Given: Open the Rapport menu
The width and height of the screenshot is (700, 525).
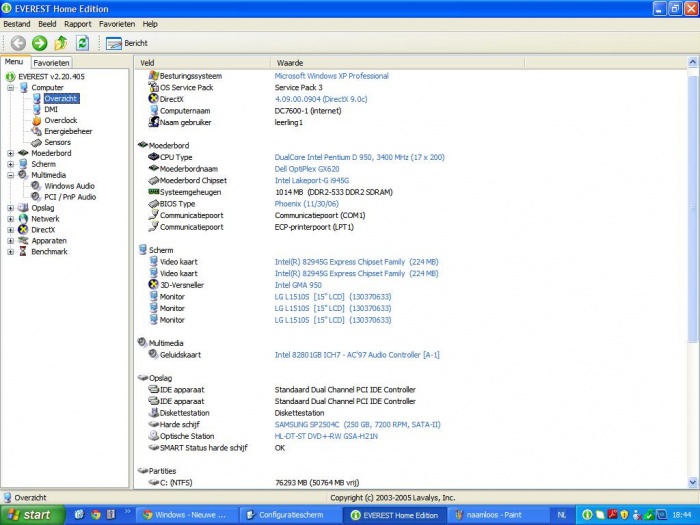Looking at the screenshot, I should coord(78,24).
